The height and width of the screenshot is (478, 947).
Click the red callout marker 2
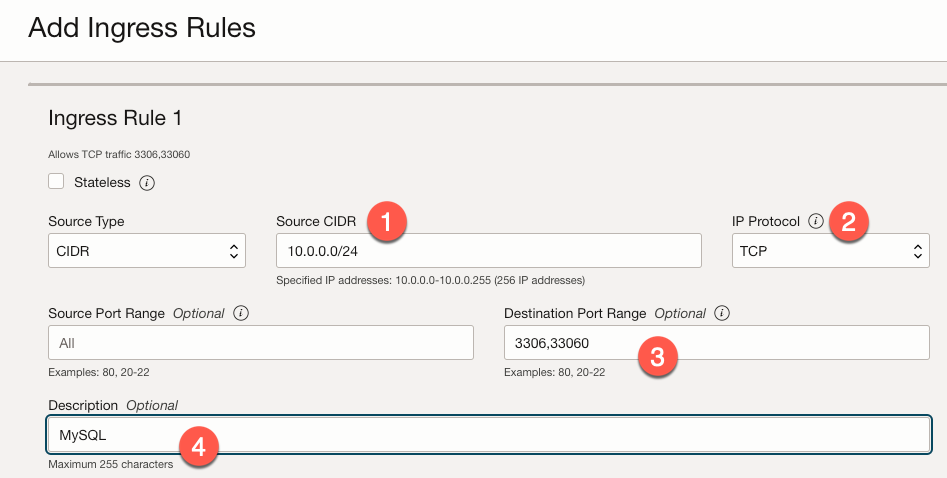point(848,222)
